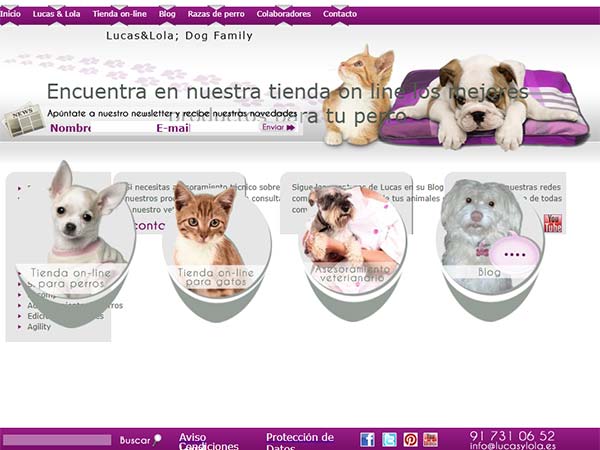This screenshot has width=600, height=450.
Task: Click the YouTube icon beside the Blog circle
Action: coord(553,223)
